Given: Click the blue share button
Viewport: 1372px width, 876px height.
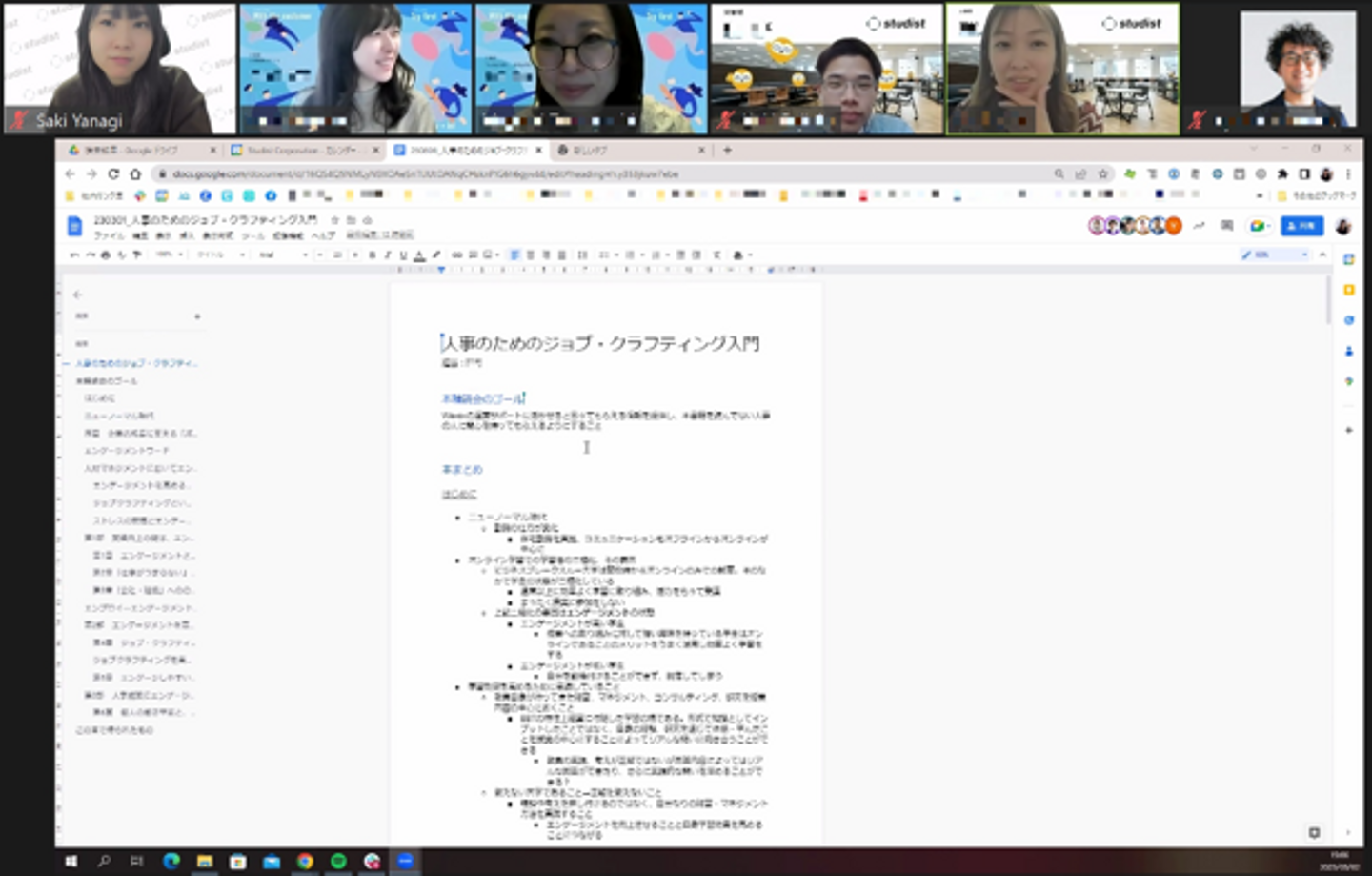Looking at the screenshot, I should tap(1301, 226).
